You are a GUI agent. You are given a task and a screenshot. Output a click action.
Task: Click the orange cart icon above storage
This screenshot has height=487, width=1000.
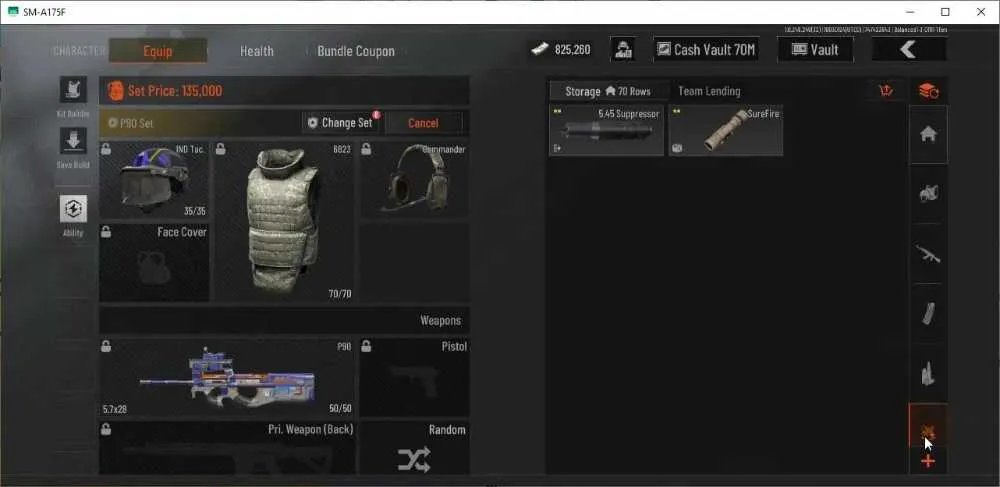[x=885, y=91]
